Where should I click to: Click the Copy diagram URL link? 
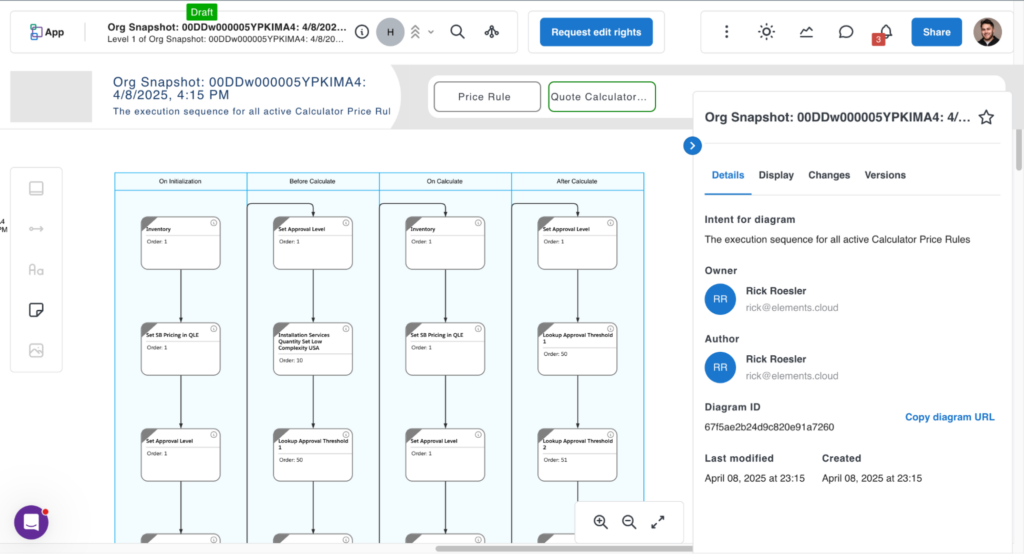coord(949,417)
